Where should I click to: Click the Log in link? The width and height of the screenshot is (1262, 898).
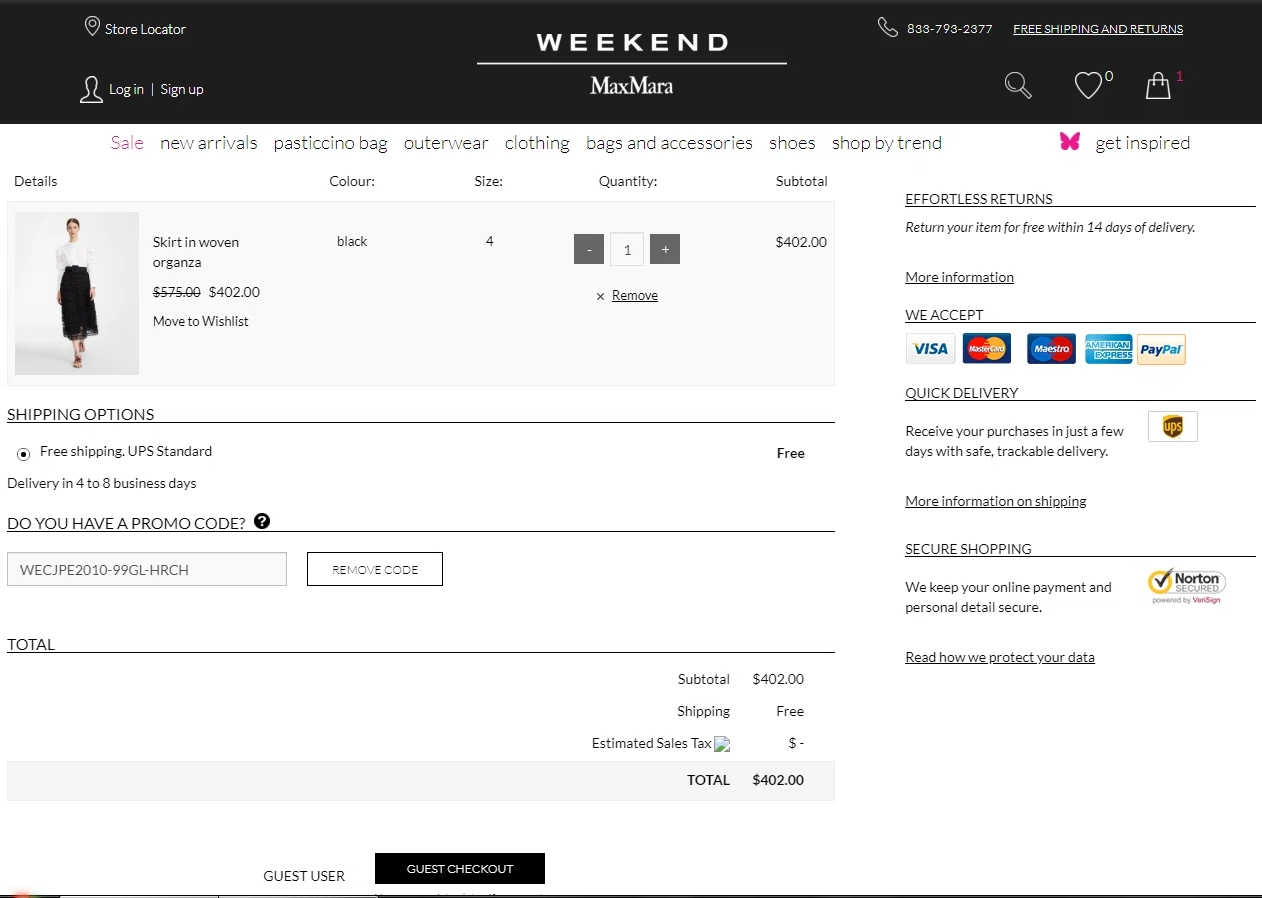pyautogui.click(x=126, y=89)
